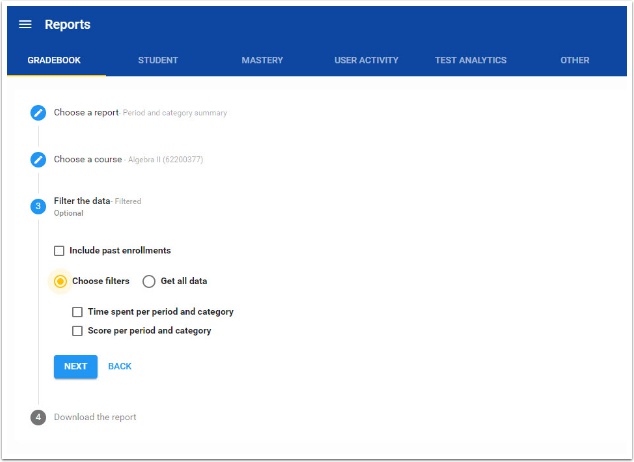Image resolution: width=634 pixels, height=462 pixels.
Task: Click the pencil icon for Choose a report
Action: pos(38,113)
